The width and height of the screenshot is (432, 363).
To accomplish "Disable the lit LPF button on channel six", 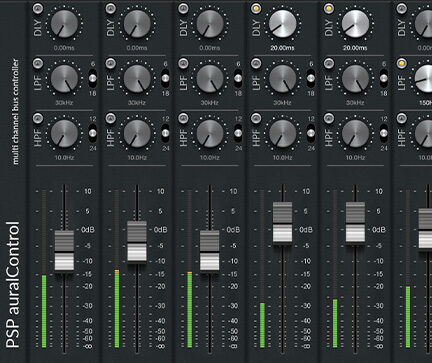I will (402, 63).
